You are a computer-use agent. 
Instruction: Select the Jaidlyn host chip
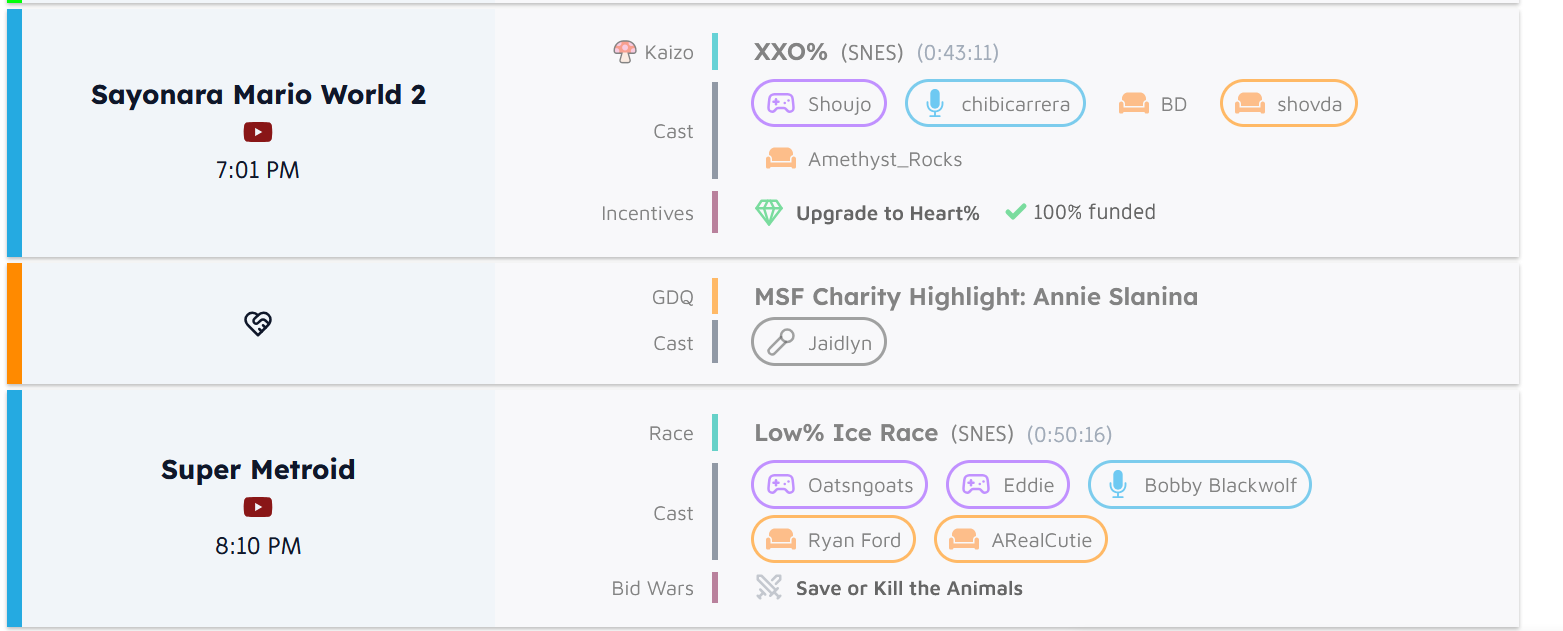tap(819, 343)
